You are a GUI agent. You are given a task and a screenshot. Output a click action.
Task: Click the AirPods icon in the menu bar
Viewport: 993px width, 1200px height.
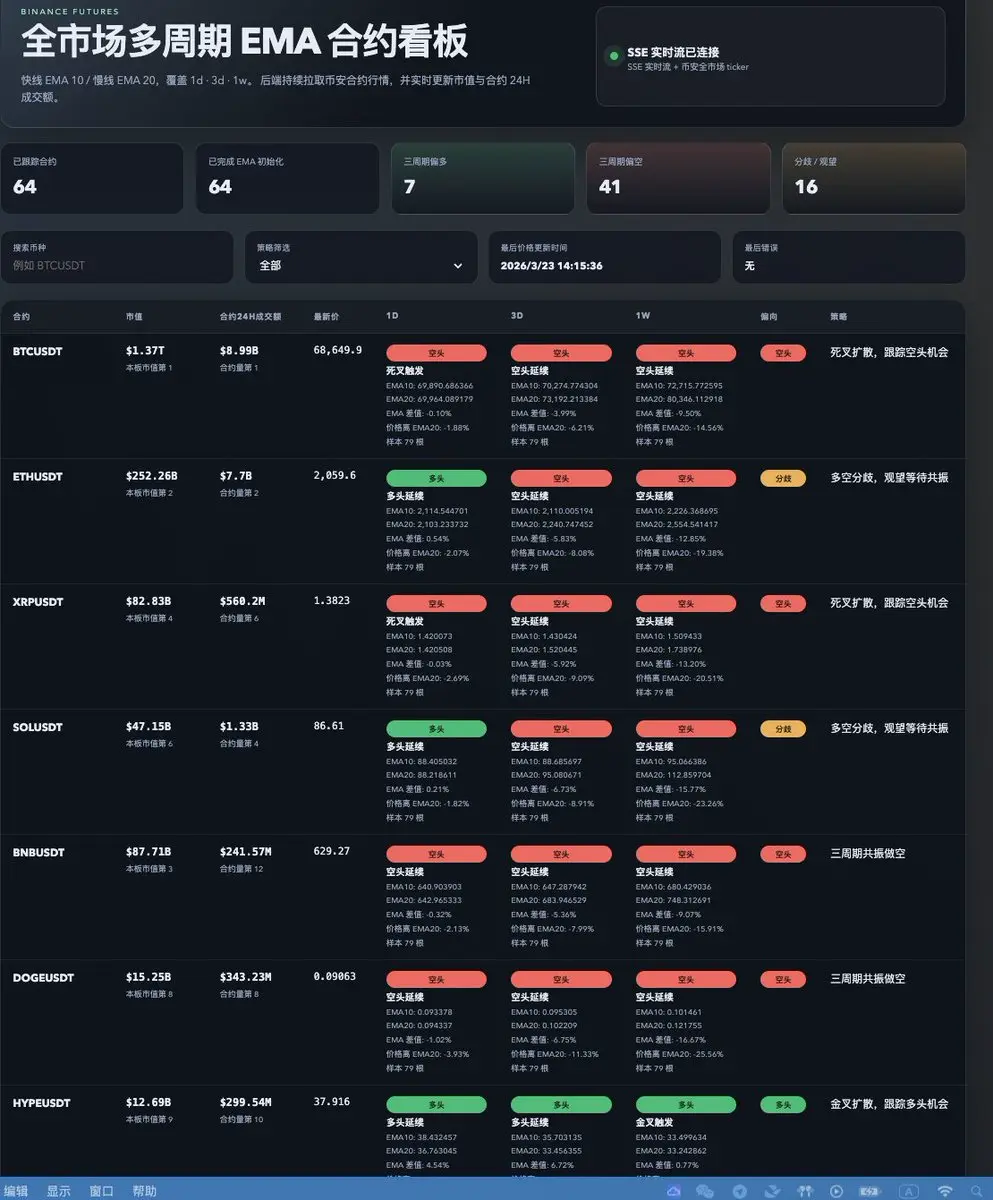click(x=803, y=1191)
